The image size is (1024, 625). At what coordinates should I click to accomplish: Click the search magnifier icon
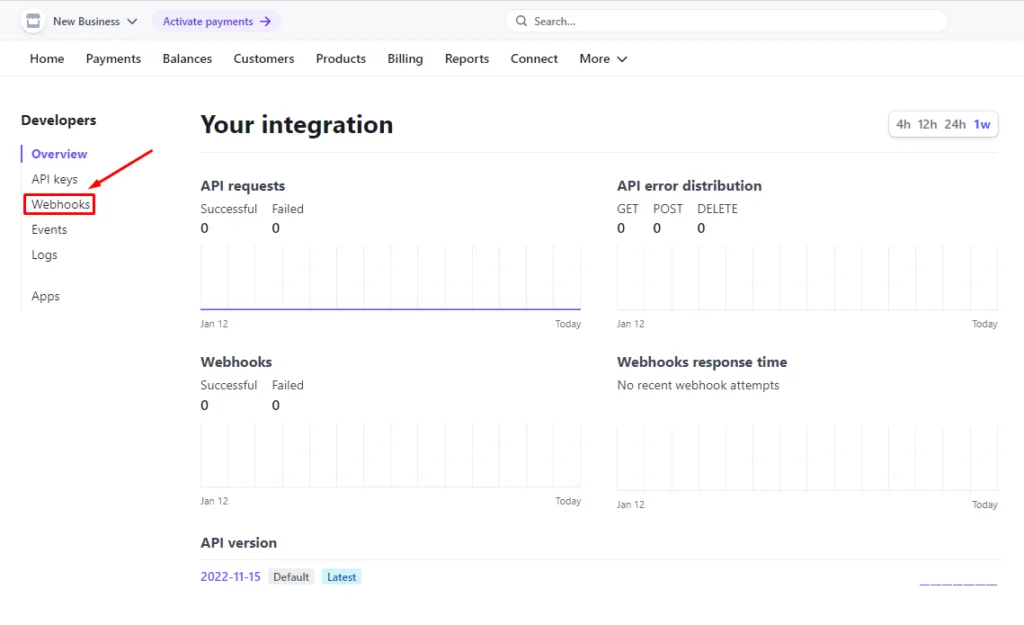[x=521, y=21]
